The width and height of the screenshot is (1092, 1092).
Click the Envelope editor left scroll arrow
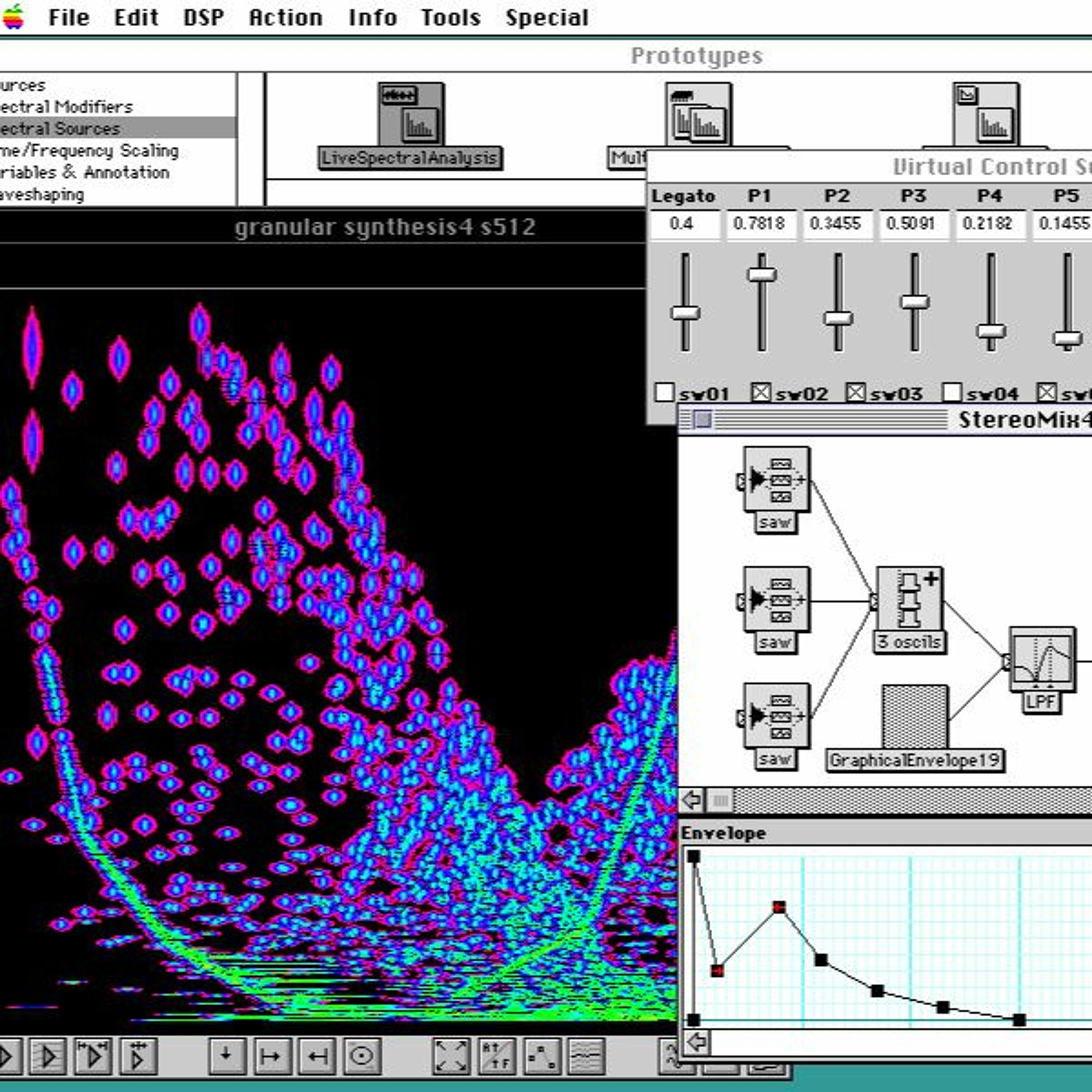(696, 1042)
